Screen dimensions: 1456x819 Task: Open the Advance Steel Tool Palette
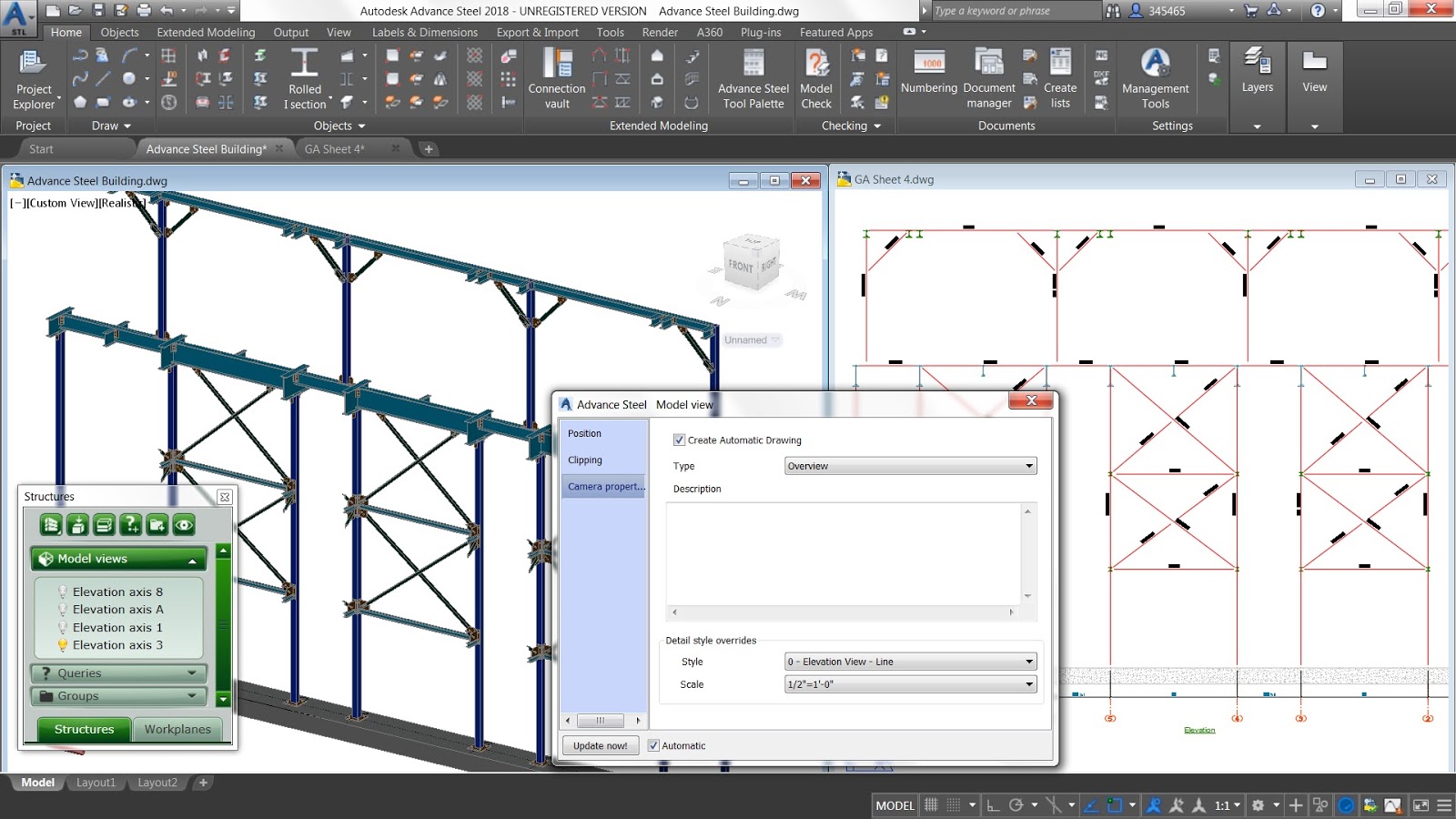[752, 77]
